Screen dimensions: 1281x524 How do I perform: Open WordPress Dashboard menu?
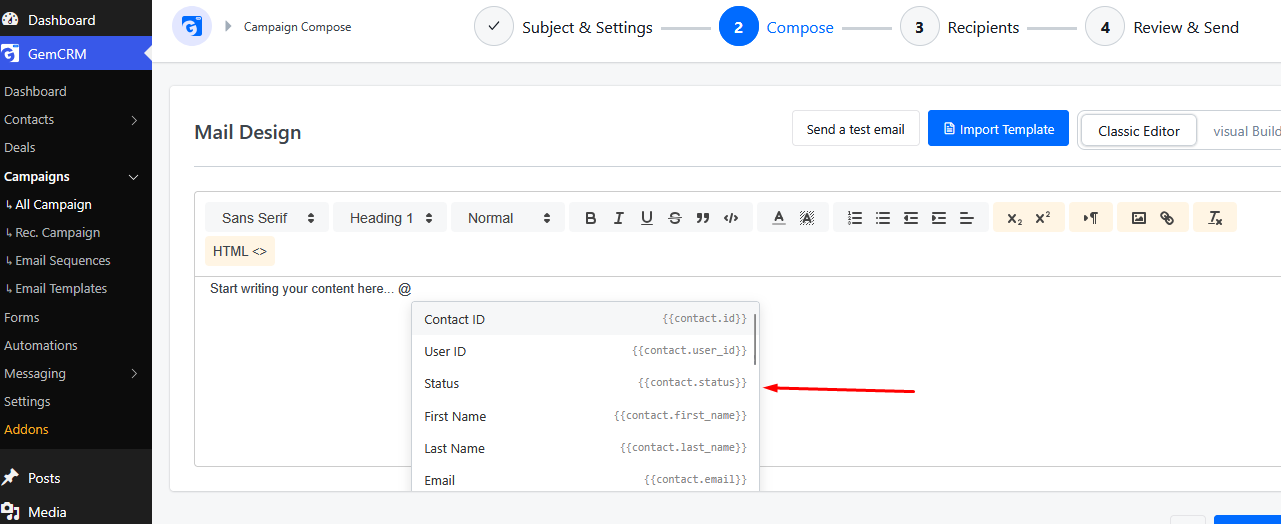tap(76, 20)
